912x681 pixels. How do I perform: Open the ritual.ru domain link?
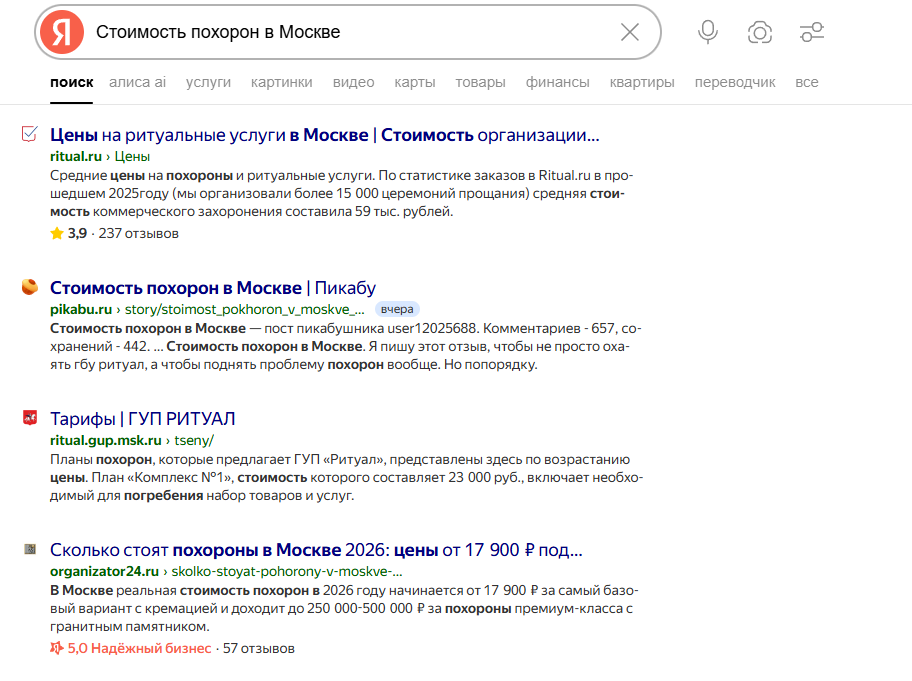tap(76, 156)
